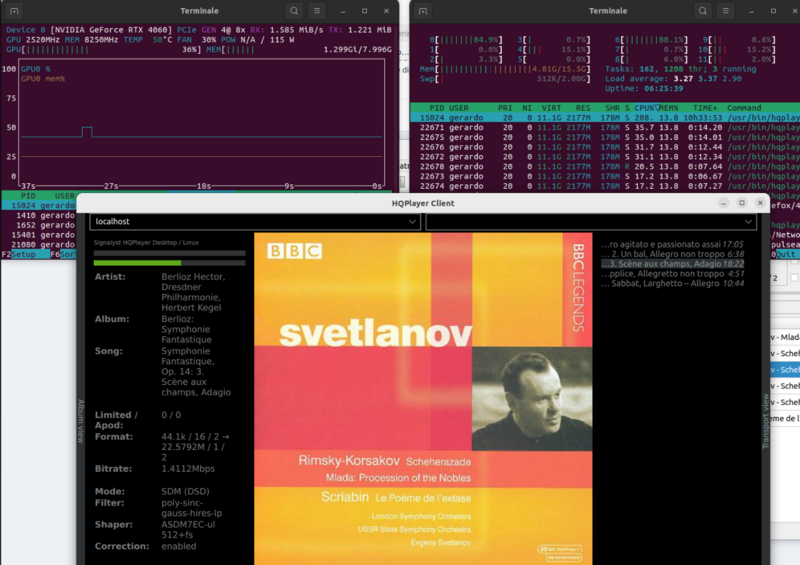Image resolution: width=800 pixels, height=565 pixels.
Task: Open hamburger menu in right Terminale window
Action: point(728,11)
